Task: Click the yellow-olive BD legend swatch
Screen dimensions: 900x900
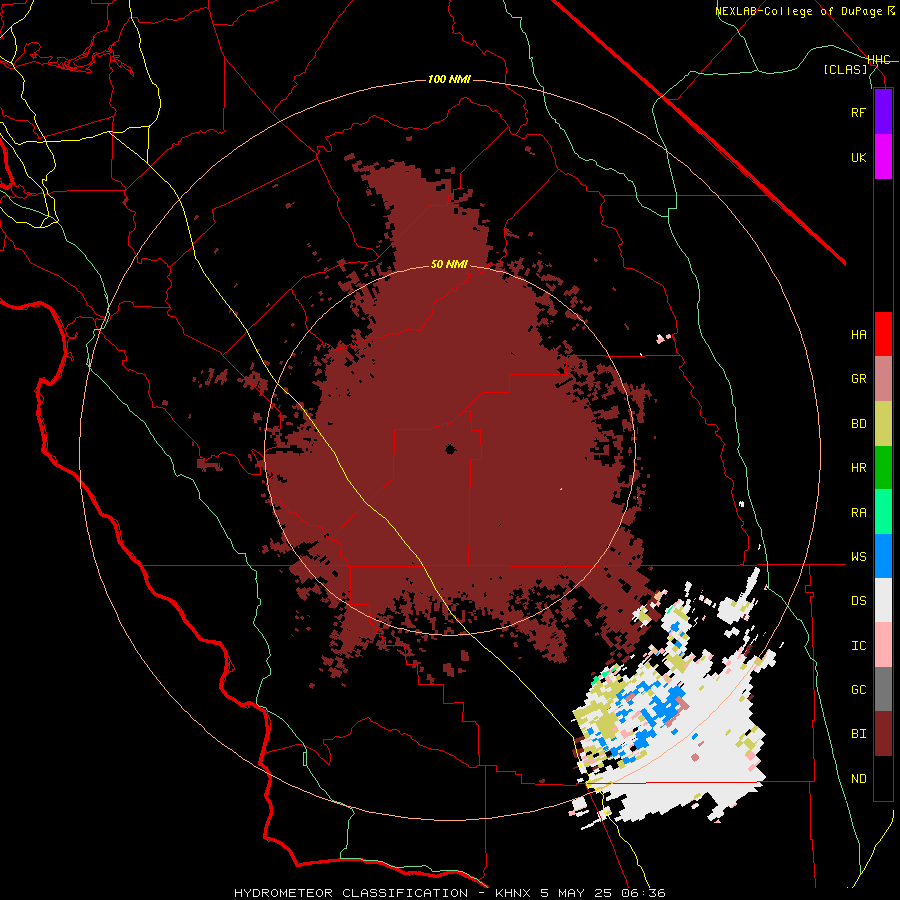Action: coord(883,423)
